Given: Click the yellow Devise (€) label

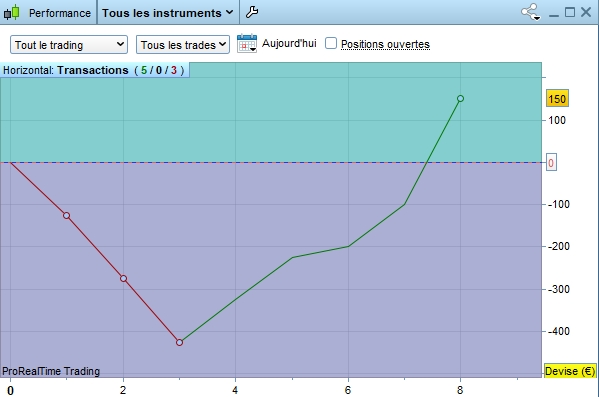Looking at the screenshot, I should click(x=570, y=371).
